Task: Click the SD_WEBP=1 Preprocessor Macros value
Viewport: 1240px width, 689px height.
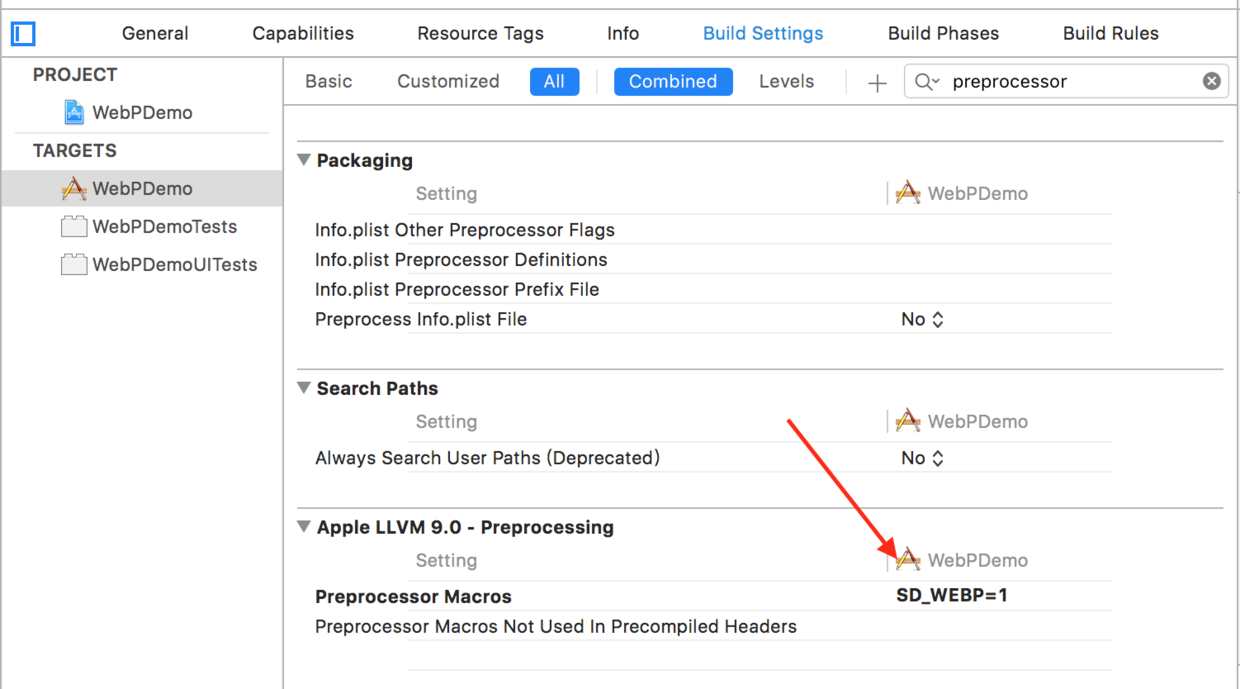Action: pos(952,596)
